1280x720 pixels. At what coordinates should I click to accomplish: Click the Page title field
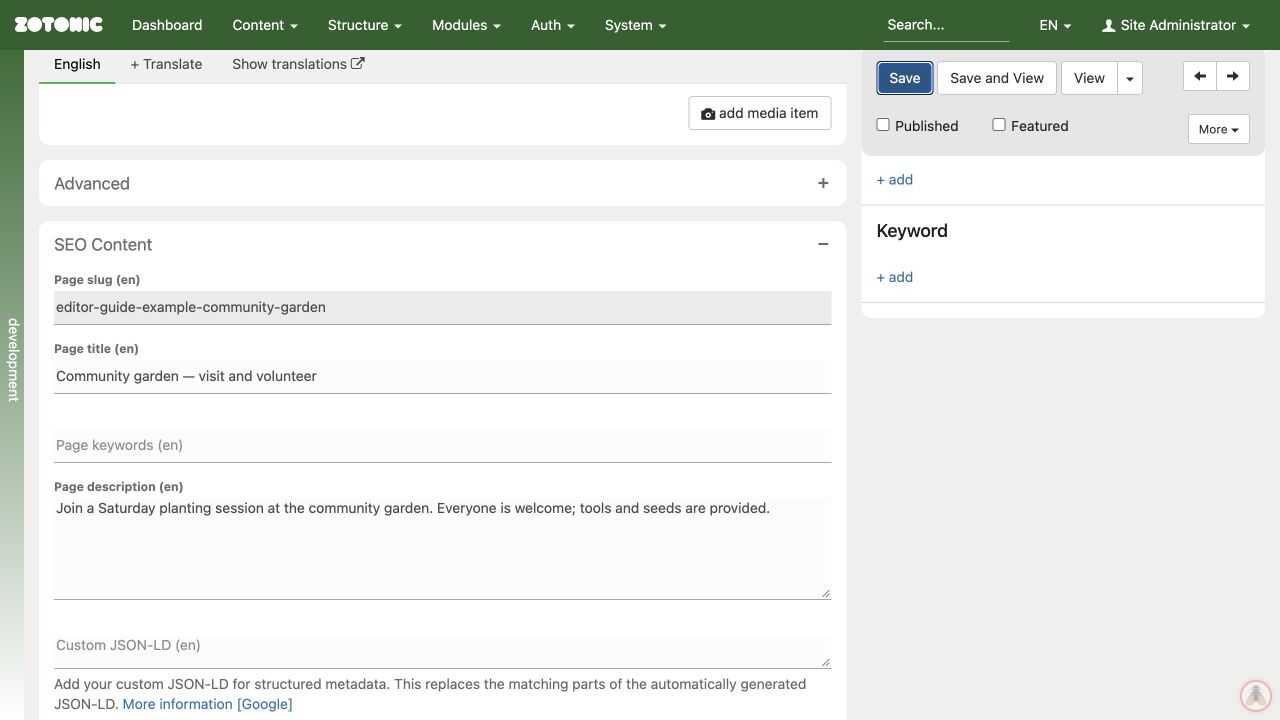click(442, 376)
